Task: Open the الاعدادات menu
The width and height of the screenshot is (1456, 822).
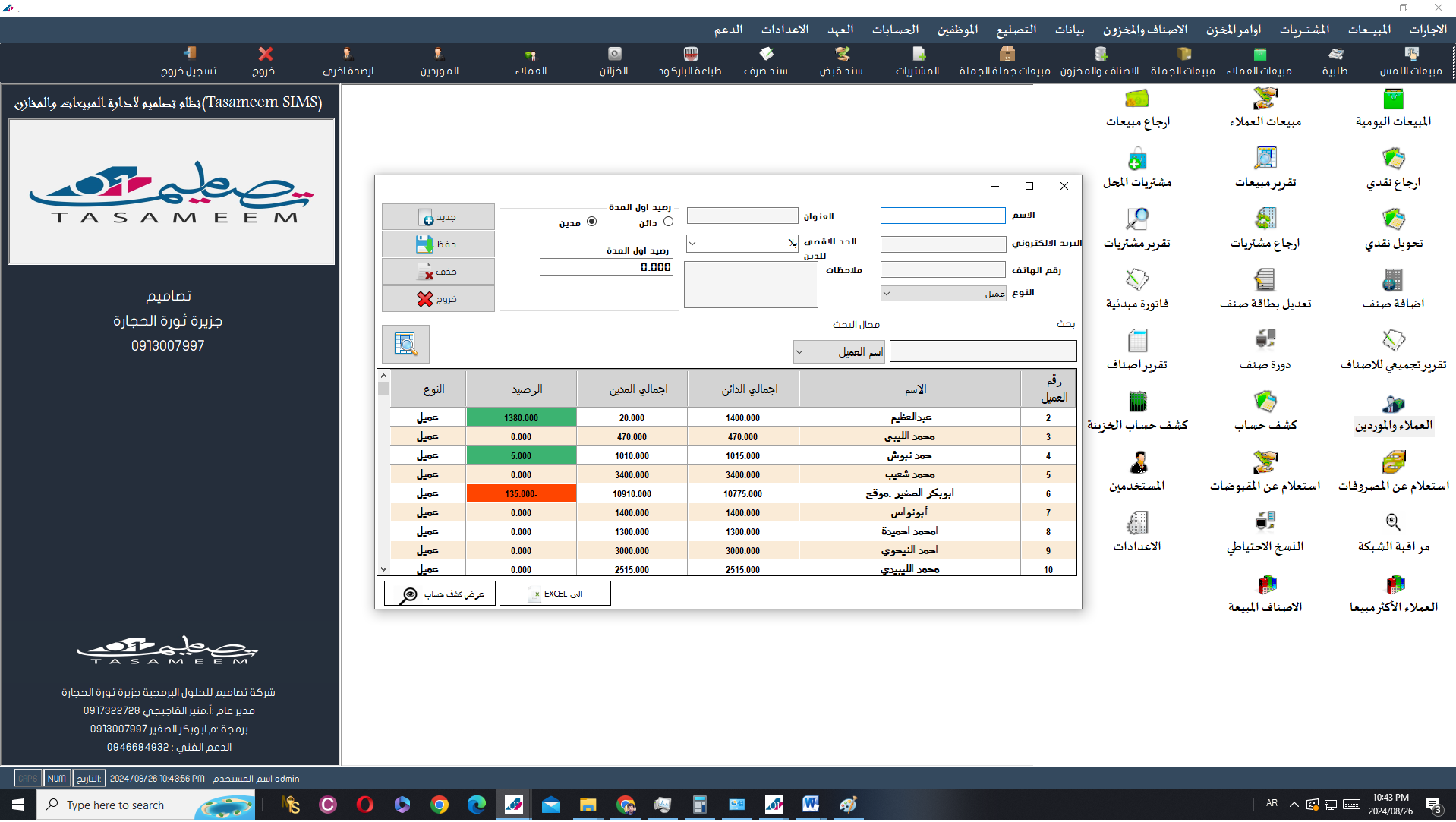Action: coord(785,30)
